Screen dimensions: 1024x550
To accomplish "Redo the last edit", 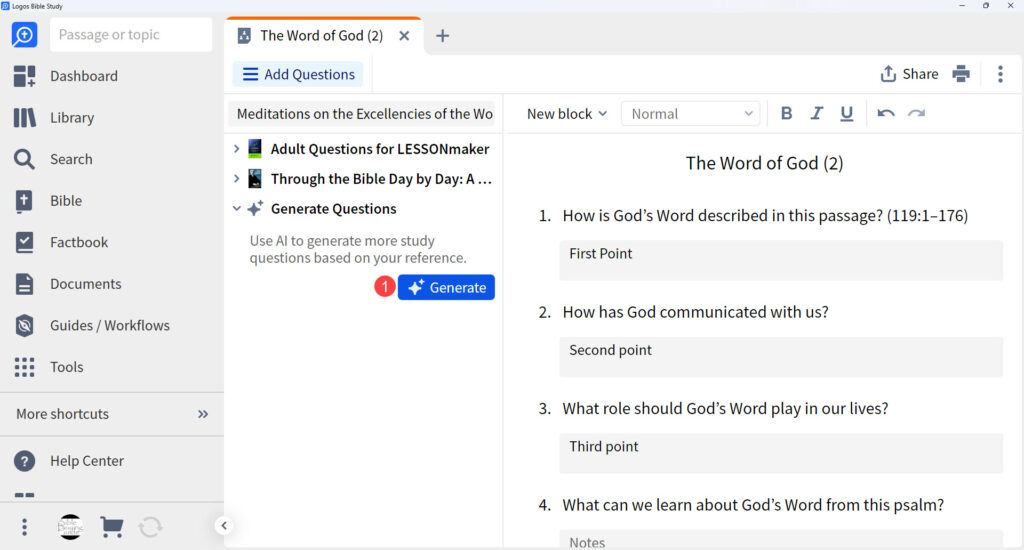I will [916, 114].
